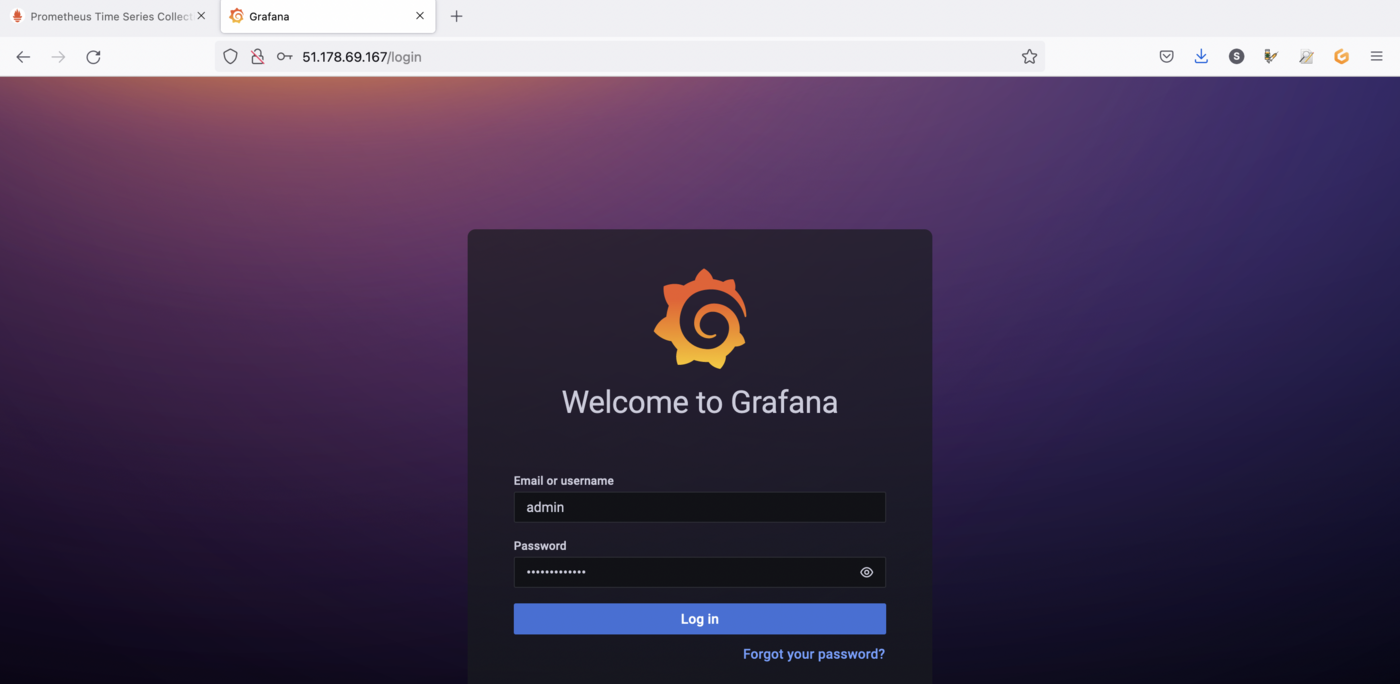Click the key icon in the address bar
The image size is (1400, 684).
coord(284,56)
